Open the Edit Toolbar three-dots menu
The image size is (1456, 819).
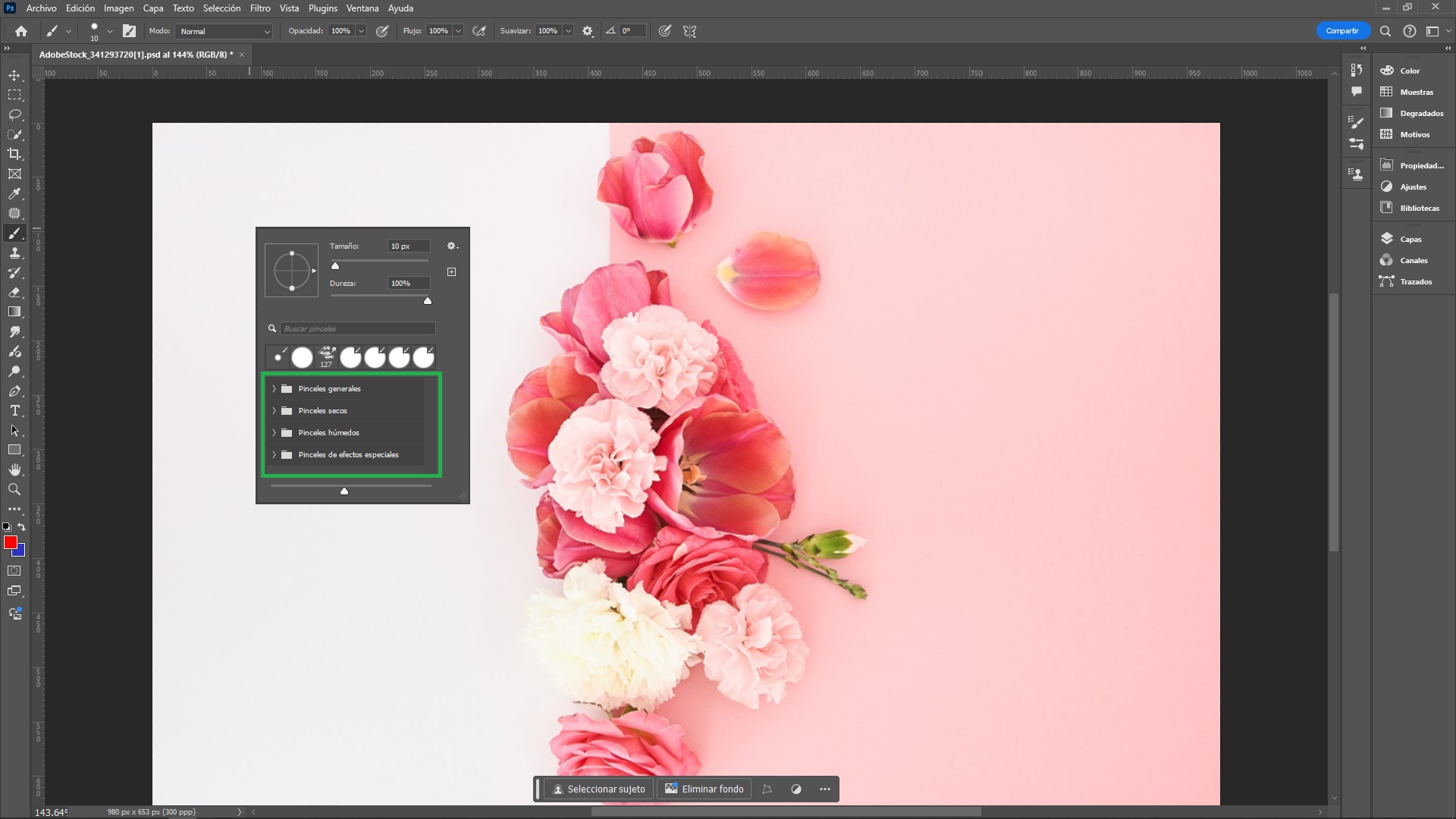point(14,510)
